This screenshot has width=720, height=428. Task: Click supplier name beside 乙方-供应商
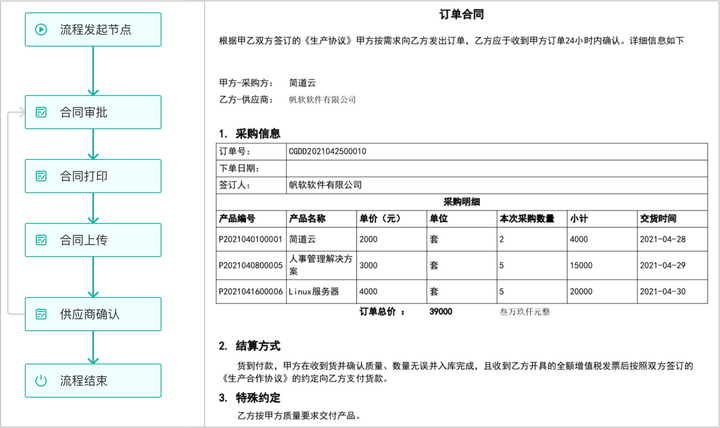[322, 100]
